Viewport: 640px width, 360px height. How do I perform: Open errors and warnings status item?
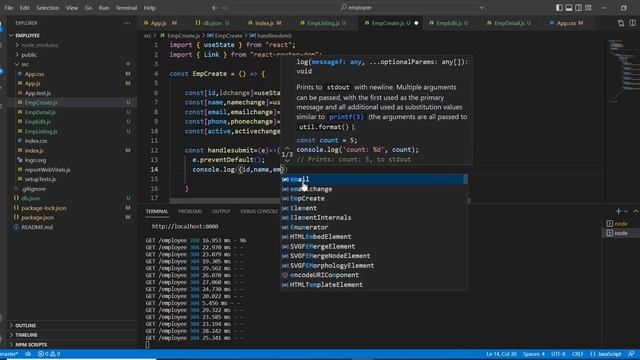pos(49,354)
